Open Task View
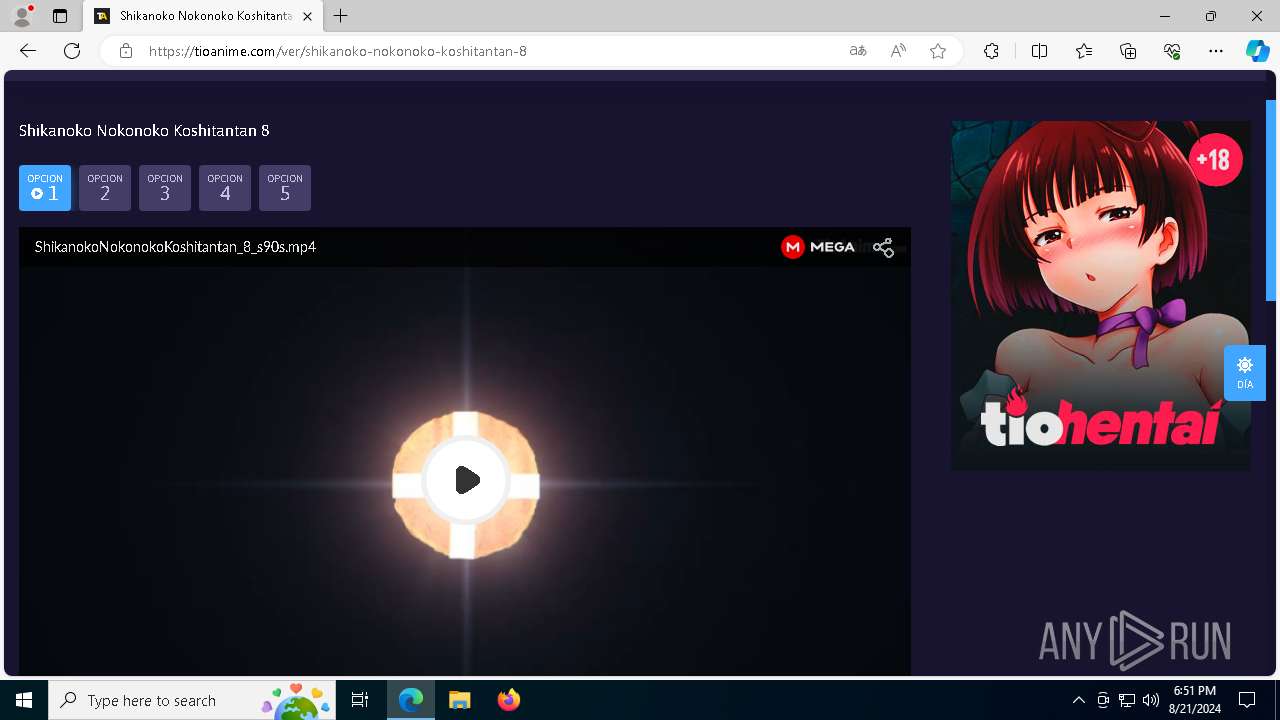Image resolution: width=1280 pixels, height=720 pixels. click(x=360, y=700)
